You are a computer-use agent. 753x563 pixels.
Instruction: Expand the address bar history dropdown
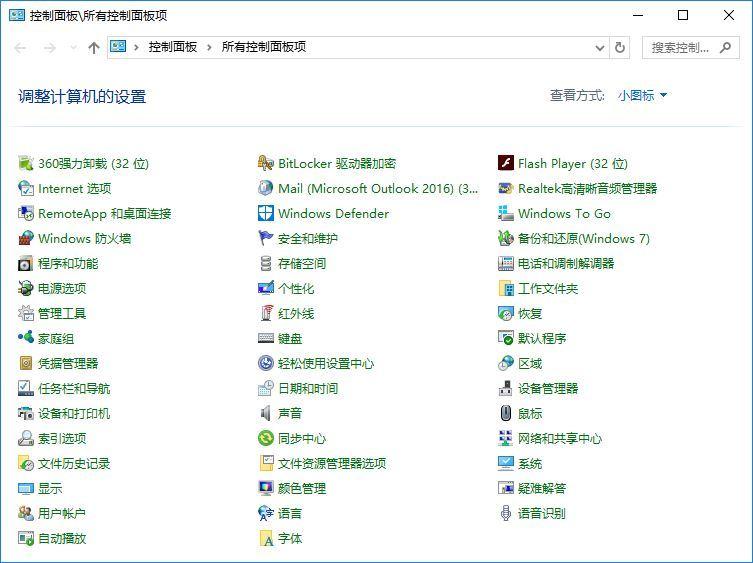(x=599, y=48)
